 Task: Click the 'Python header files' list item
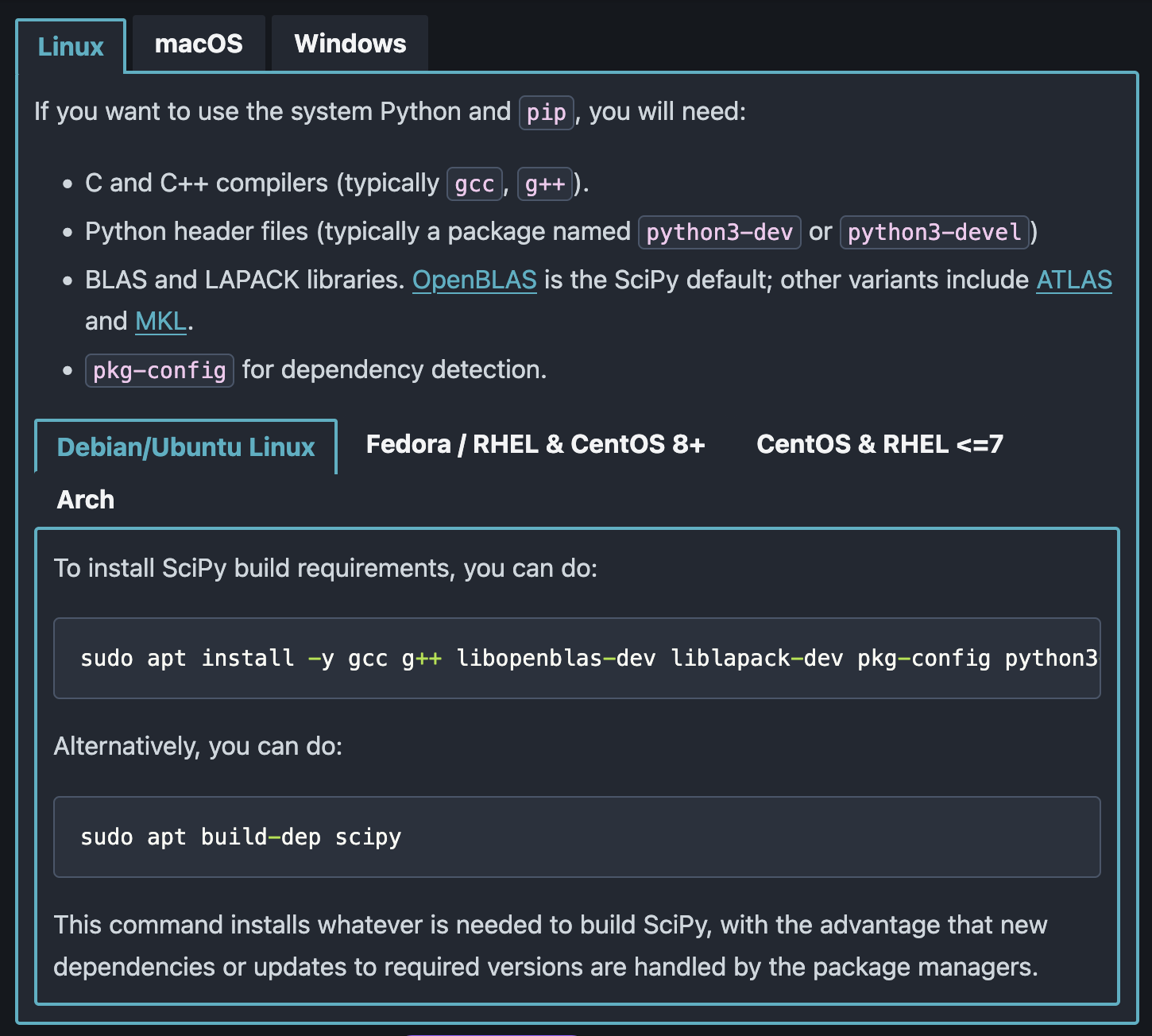(x=561, y=232)
